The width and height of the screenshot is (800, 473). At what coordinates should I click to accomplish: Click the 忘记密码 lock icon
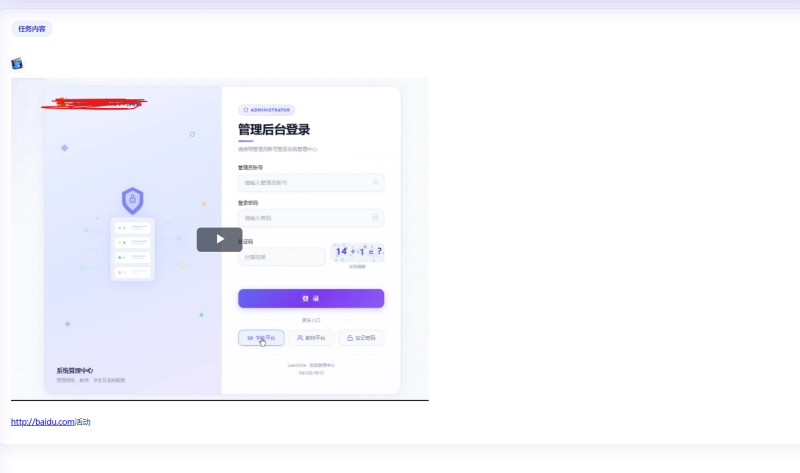pyautogui.click(x=350, y=338)
